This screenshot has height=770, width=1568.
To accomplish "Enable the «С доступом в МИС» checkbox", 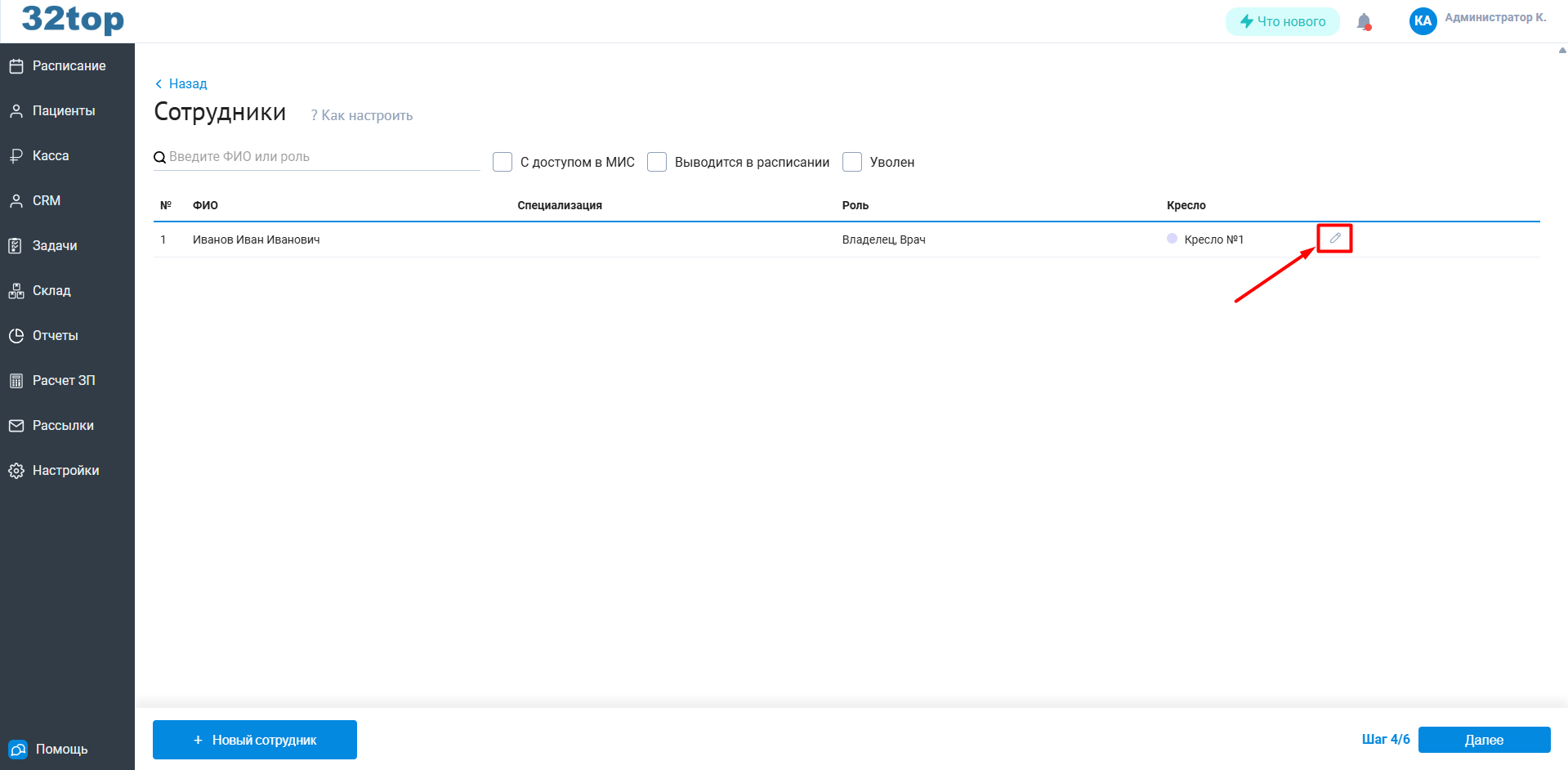I will 503,162.
